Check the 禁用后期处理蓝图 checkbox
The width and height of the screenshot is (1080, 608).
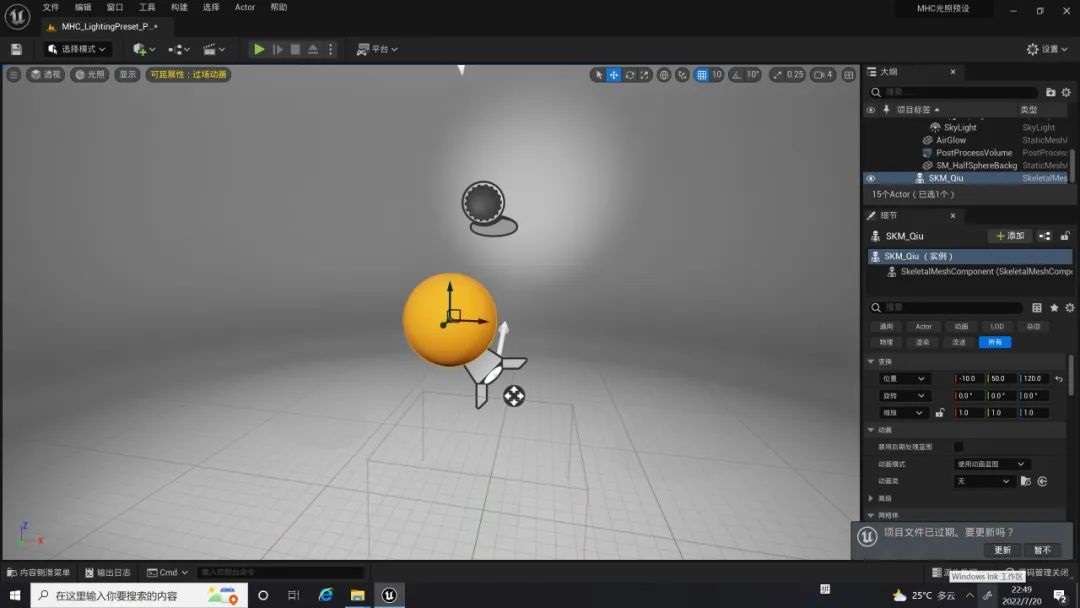coord(959,447)
